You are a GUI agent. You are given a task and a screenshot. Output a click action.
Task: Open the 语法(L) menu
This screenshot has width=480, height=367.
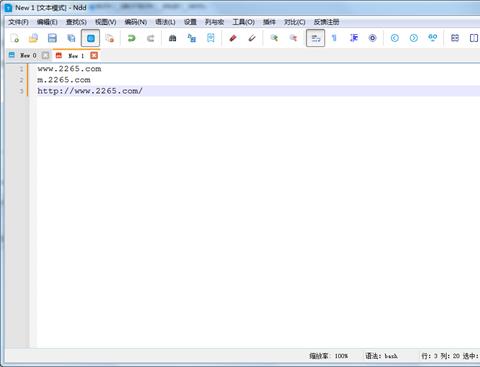click(x=165, y=22)
